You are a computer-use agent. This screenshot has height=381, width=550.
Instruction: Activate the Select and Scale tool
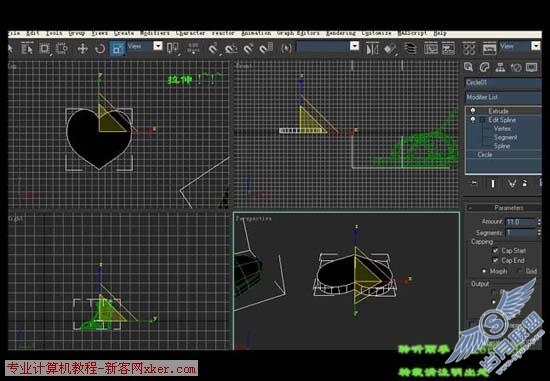point(117,48)
